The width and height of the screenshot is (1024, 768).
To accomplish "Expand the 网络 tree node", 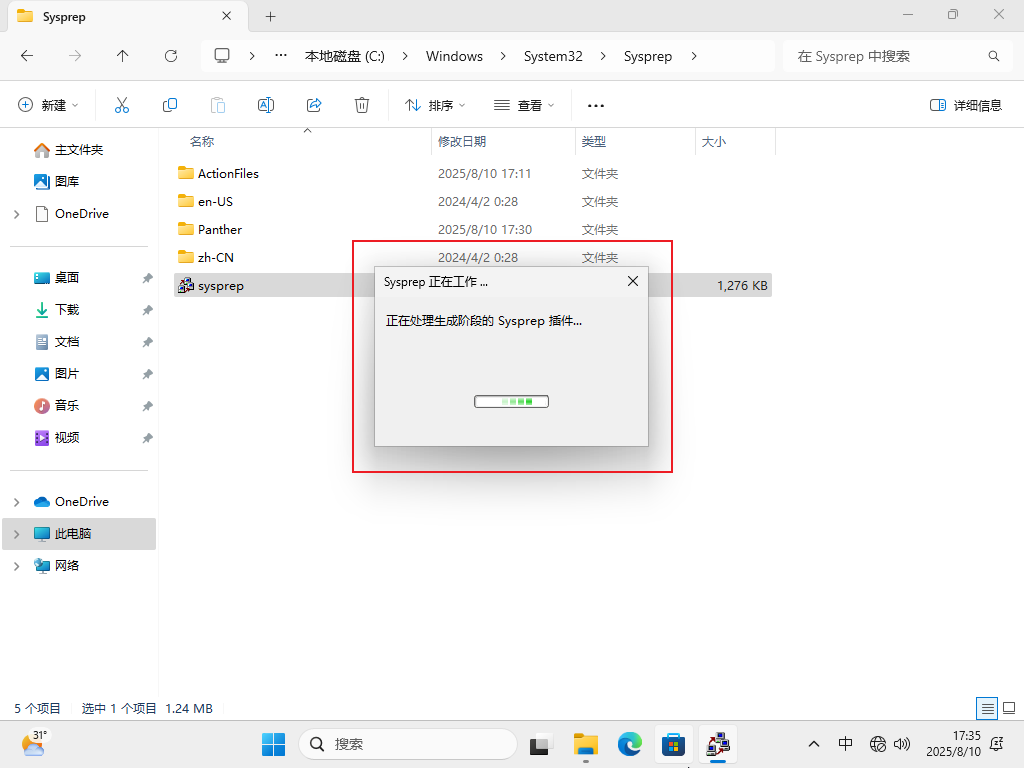I will tap(17, 566).
